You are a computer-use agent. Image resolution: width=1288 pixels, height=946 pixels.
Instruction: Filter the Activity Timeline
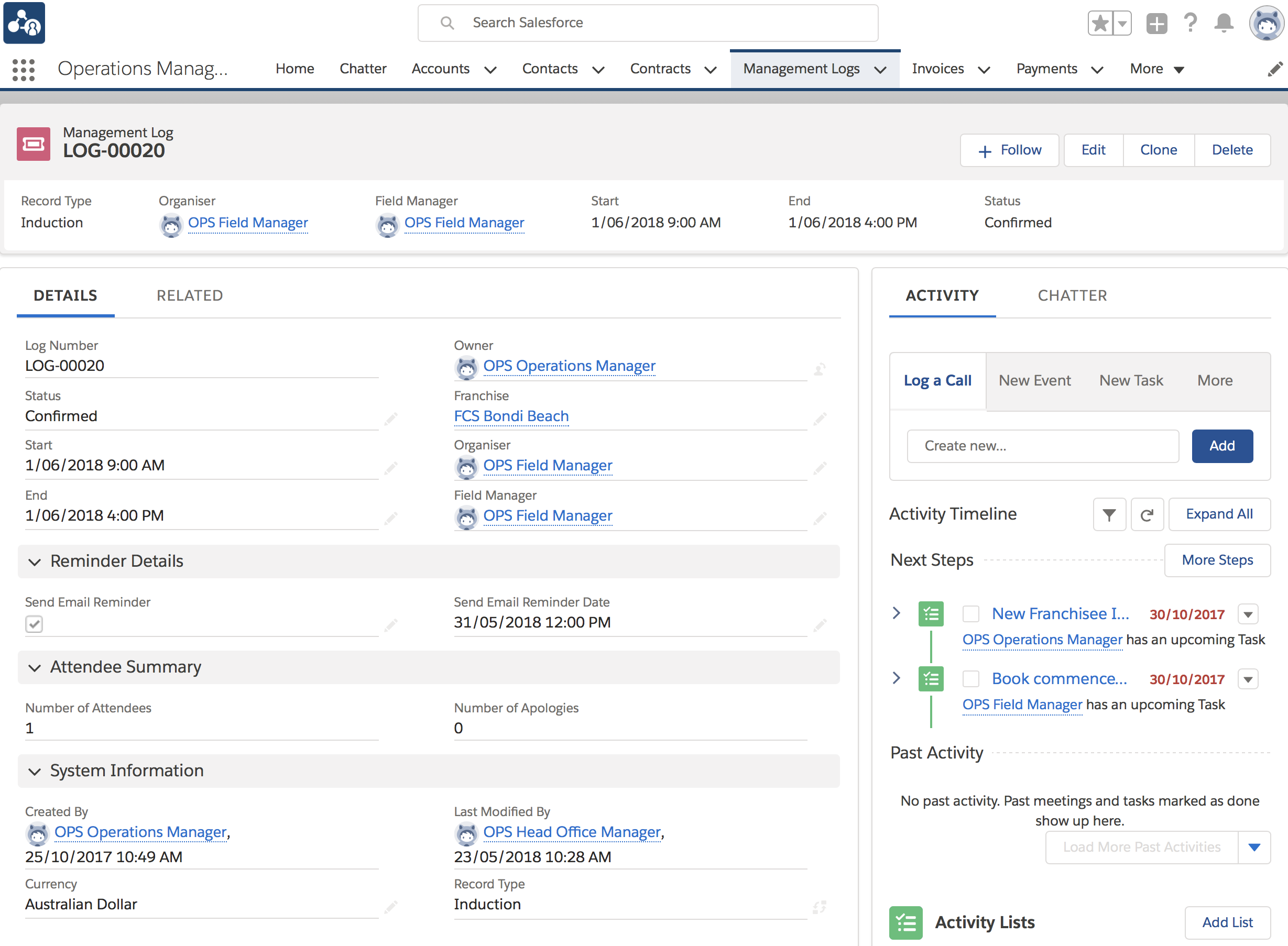click(1109, 514)
